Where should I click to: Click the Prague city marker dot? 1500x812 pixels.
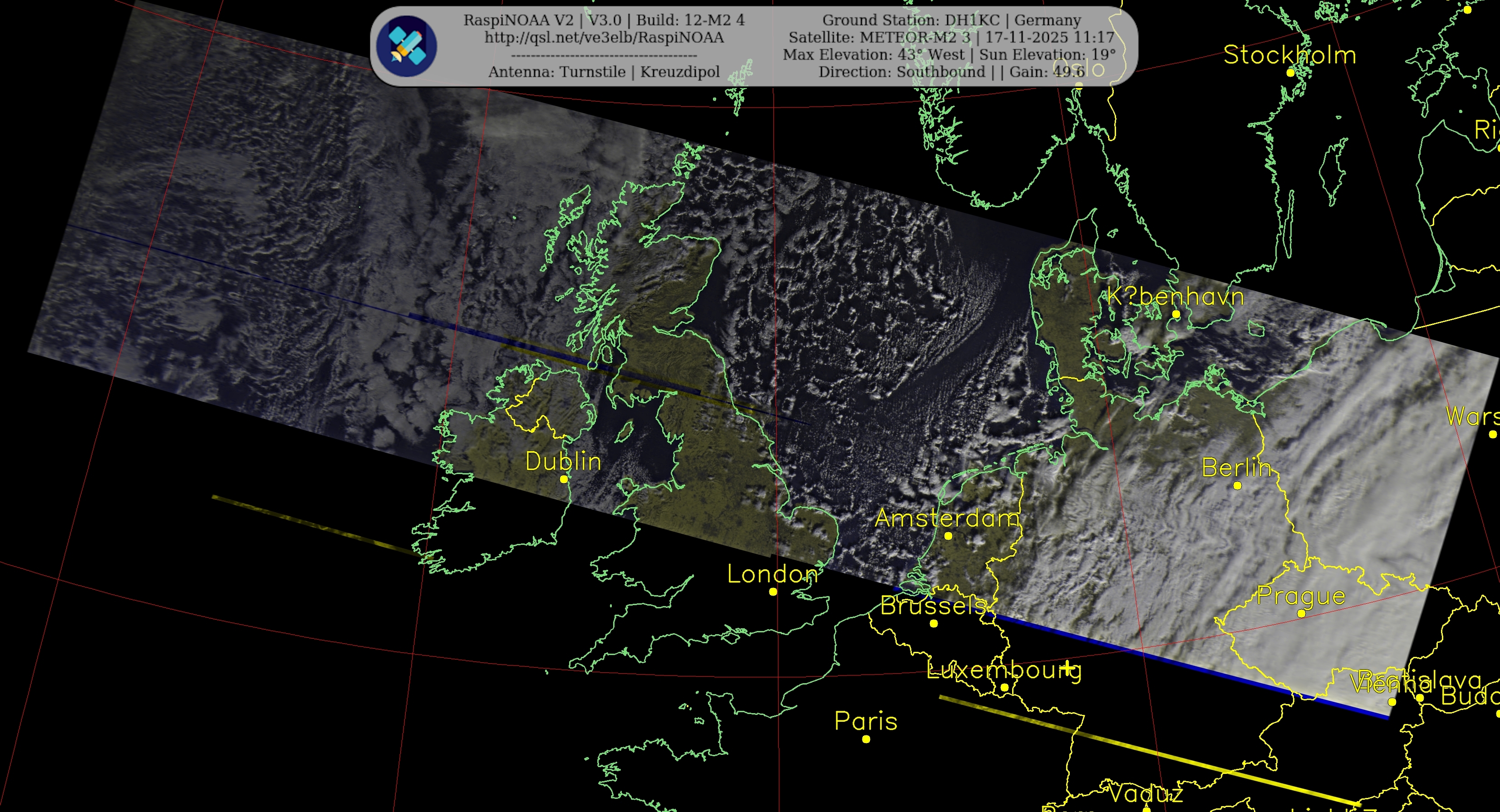1301,613
